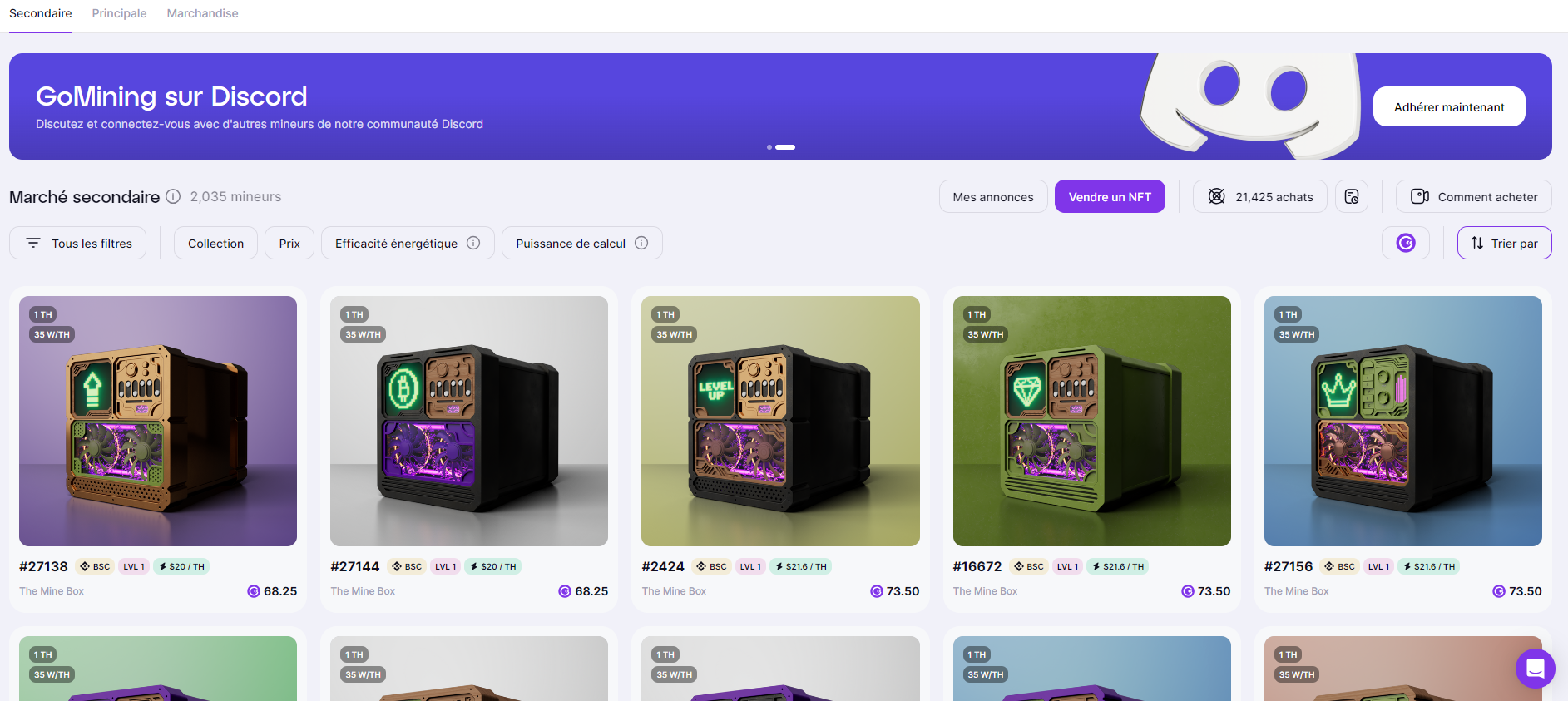Click the Mes annonces button
The width and height of the screenshot is (1568, 701).
(993, 197)
